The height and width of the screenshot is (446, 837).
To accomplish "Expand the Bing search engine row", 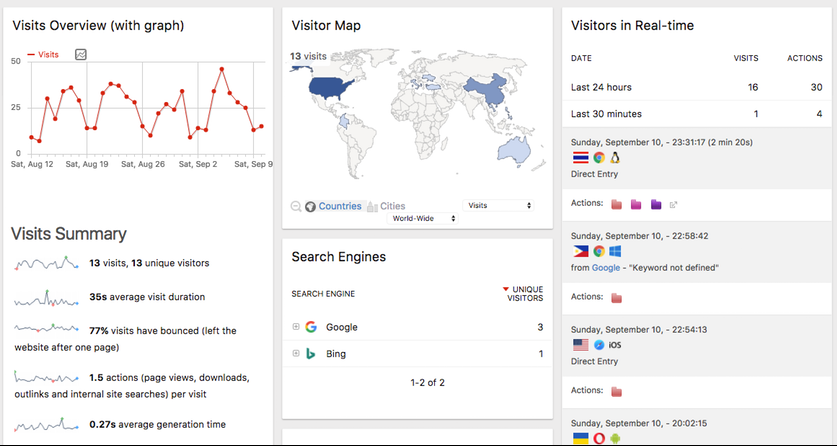I will tap(296, 353).
